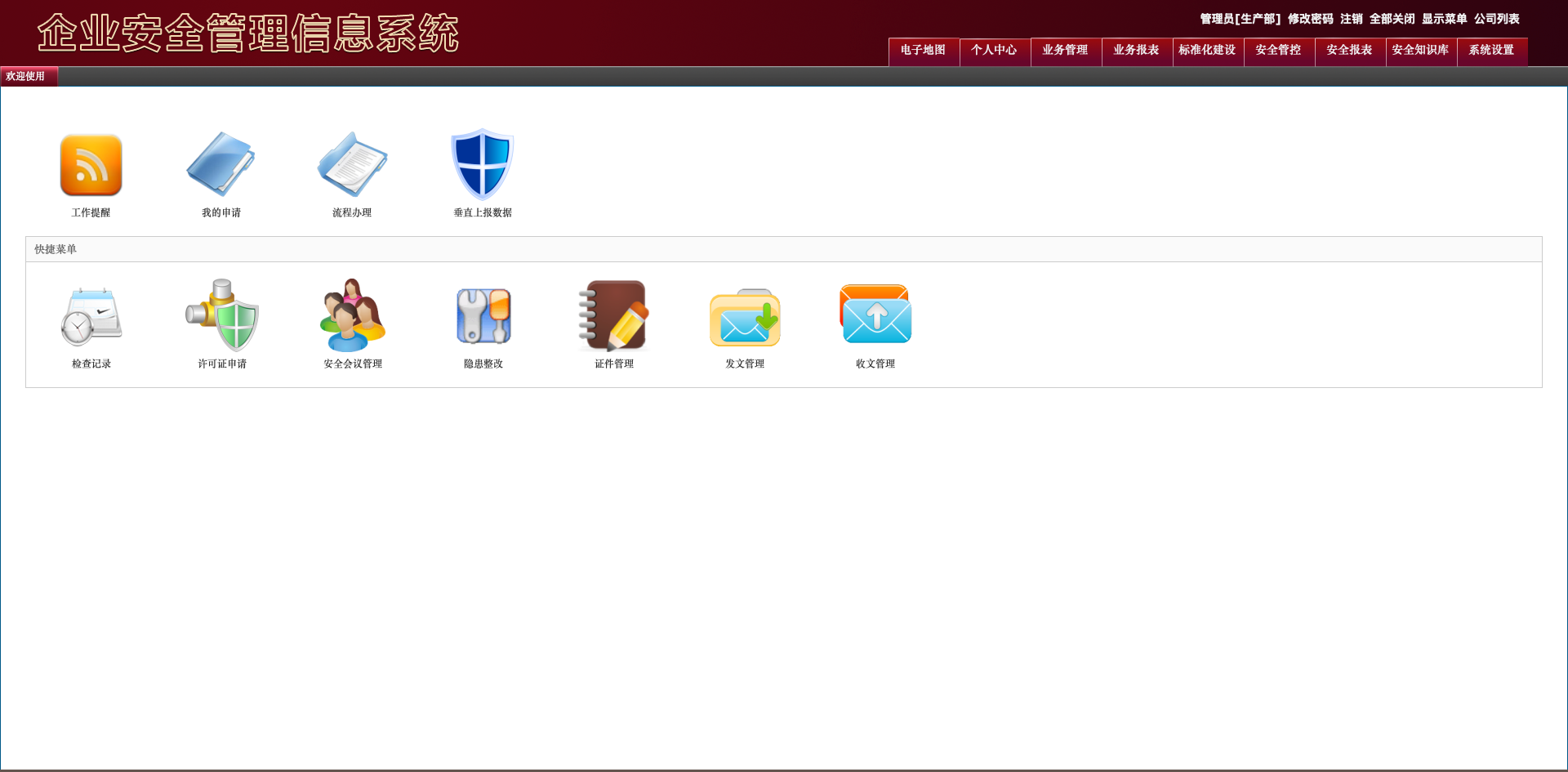Click the 发文管理 mail download icon

(745, 317)
